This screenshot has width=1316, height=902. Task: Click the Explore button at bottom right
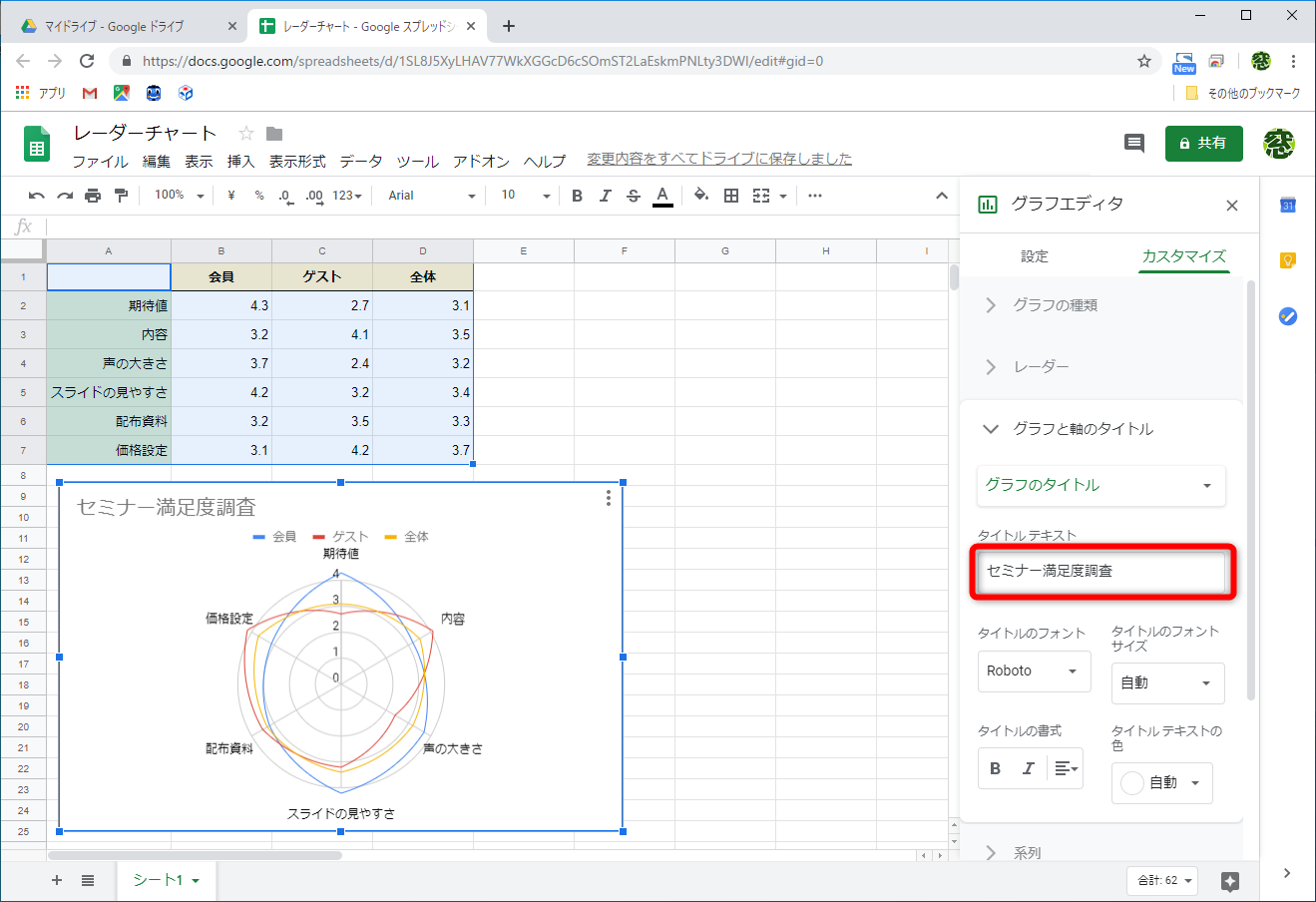pyautogui.click(x=1230, y=881)
